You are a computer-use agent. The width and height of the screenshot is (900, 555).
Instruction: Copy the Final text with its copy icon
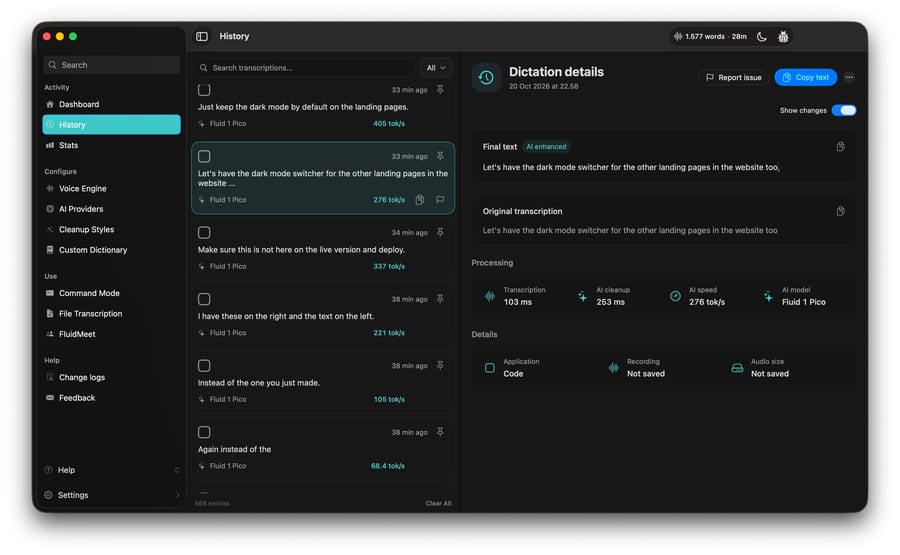[840, 147]
